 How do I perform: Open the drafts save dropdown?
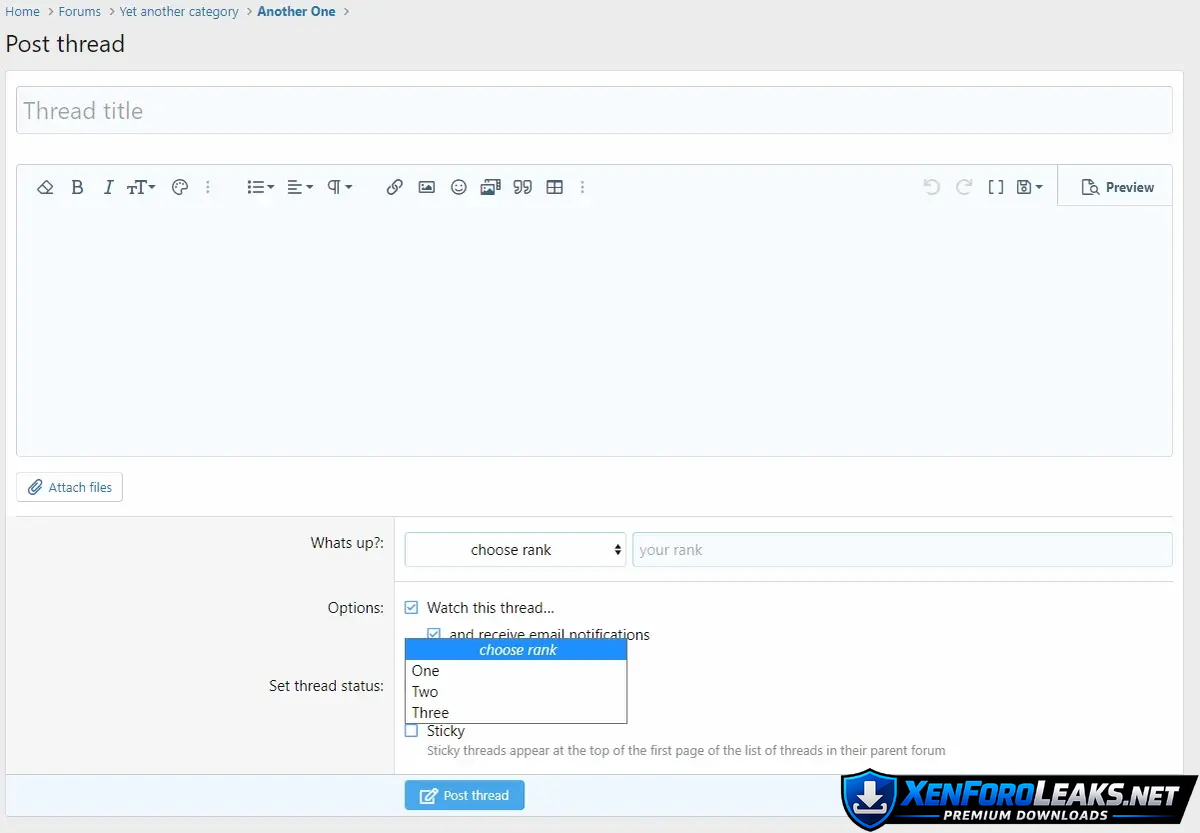1029,187
